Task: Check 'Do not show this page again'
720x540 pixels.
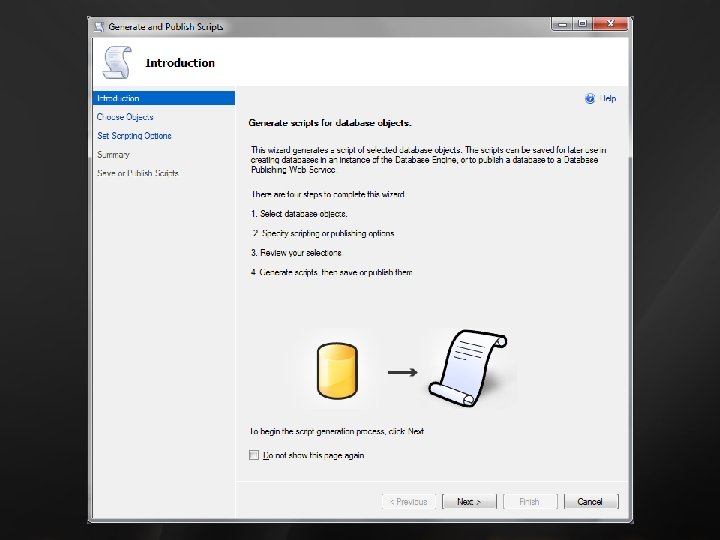Action: (254, 455)
